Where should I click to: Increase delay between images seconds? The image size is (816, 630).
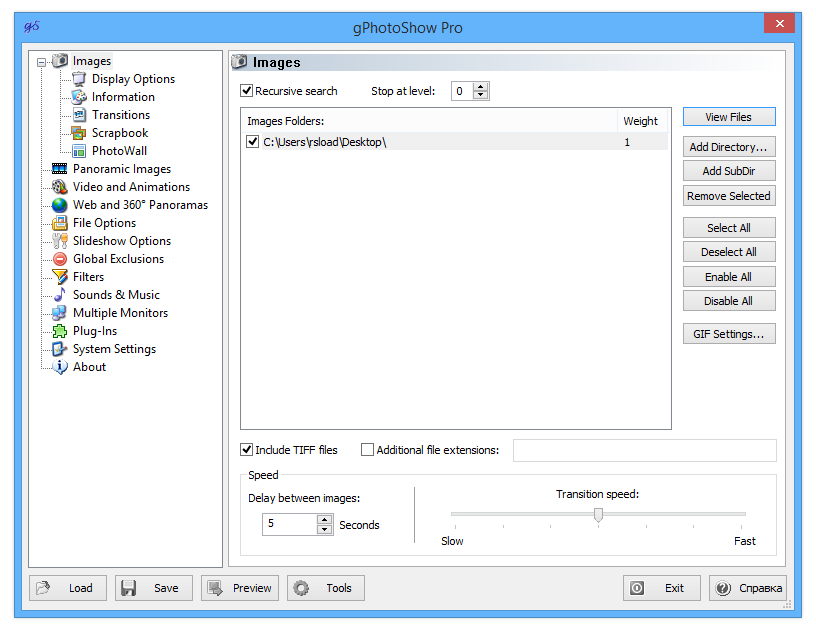click(x=324, y=519)
